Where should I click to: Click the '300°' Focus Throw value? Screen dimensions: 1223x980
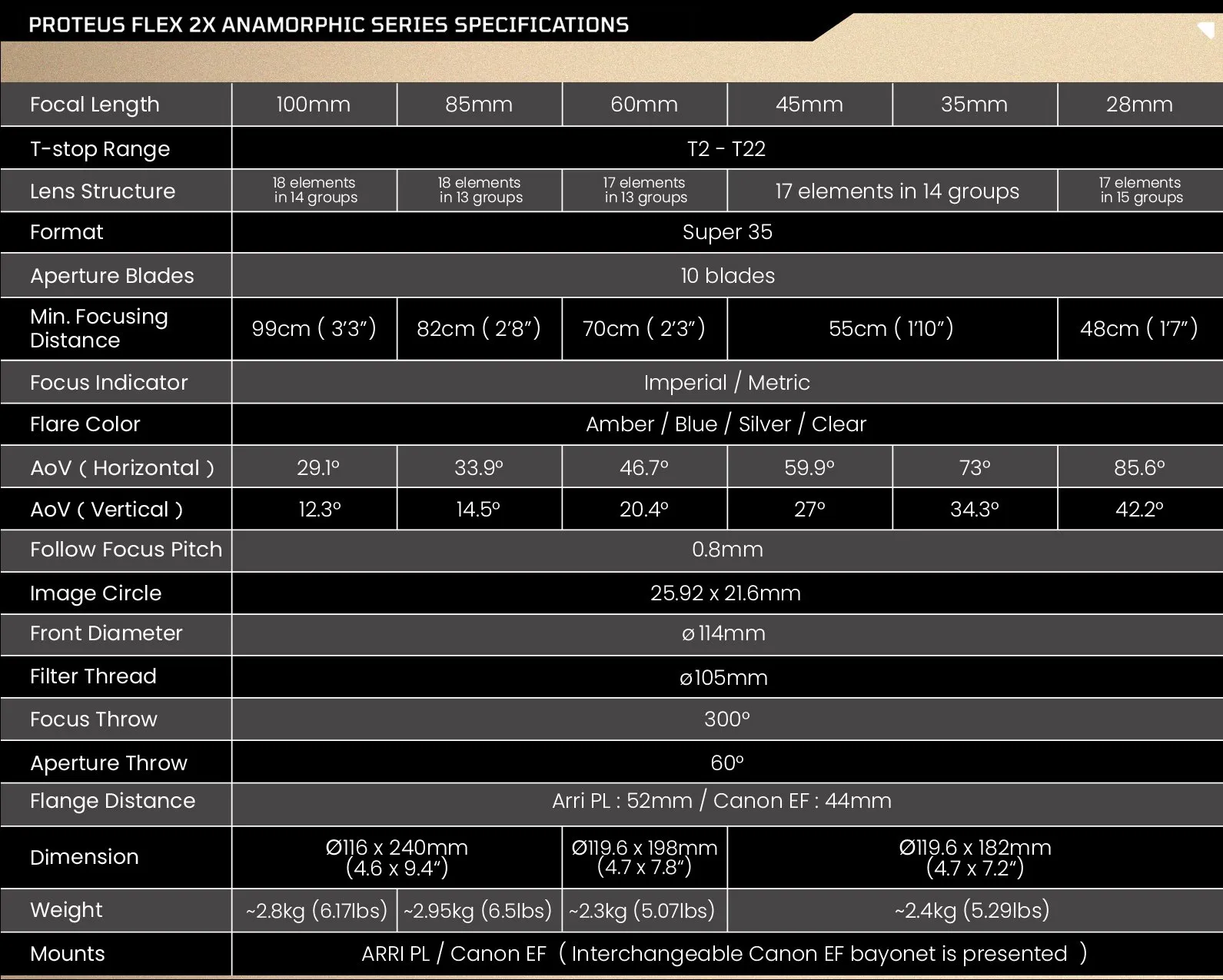(727, 719)
